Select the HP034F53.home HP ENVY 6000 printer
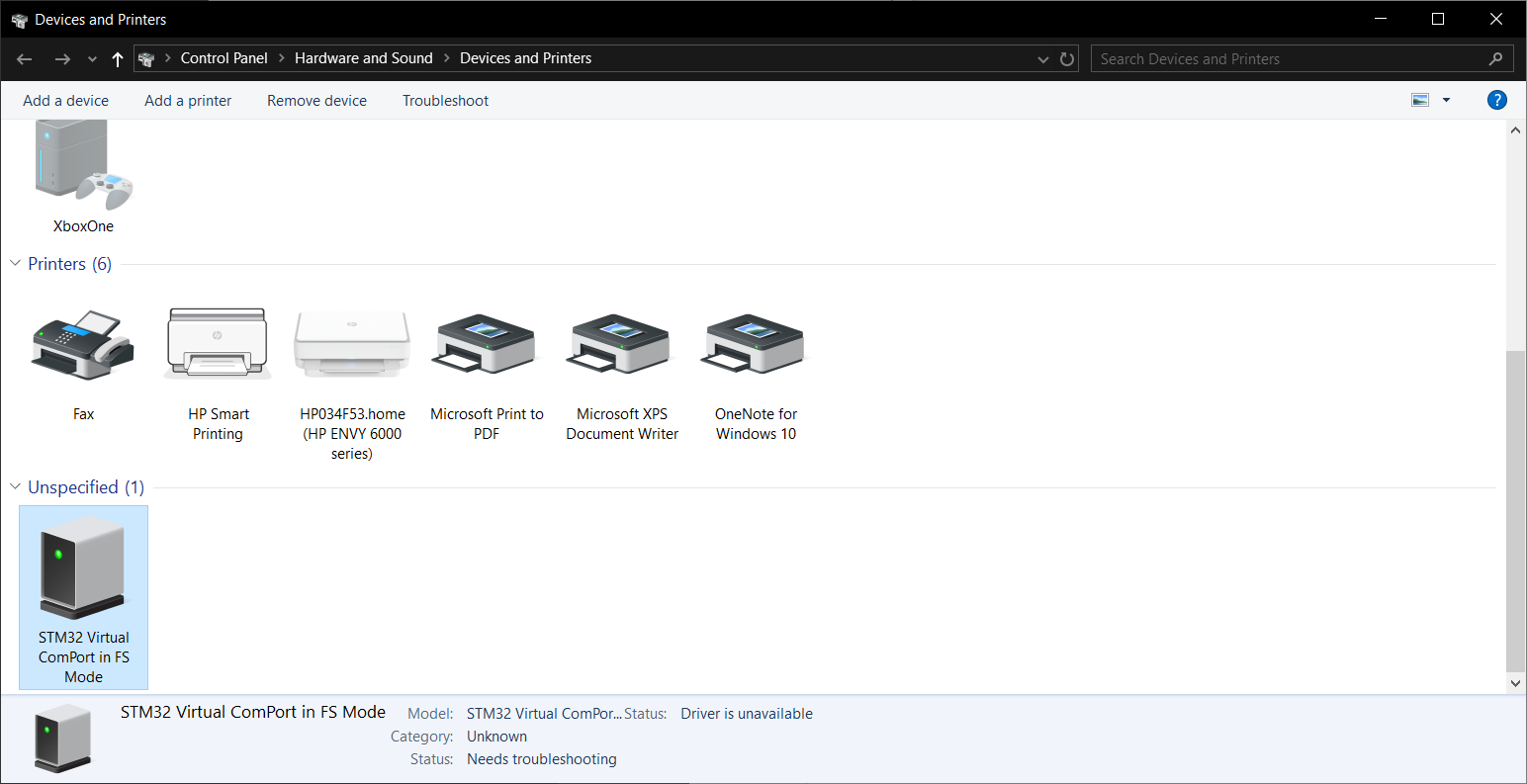Viewport: 1527px width, 784px height. coord(352,343)
